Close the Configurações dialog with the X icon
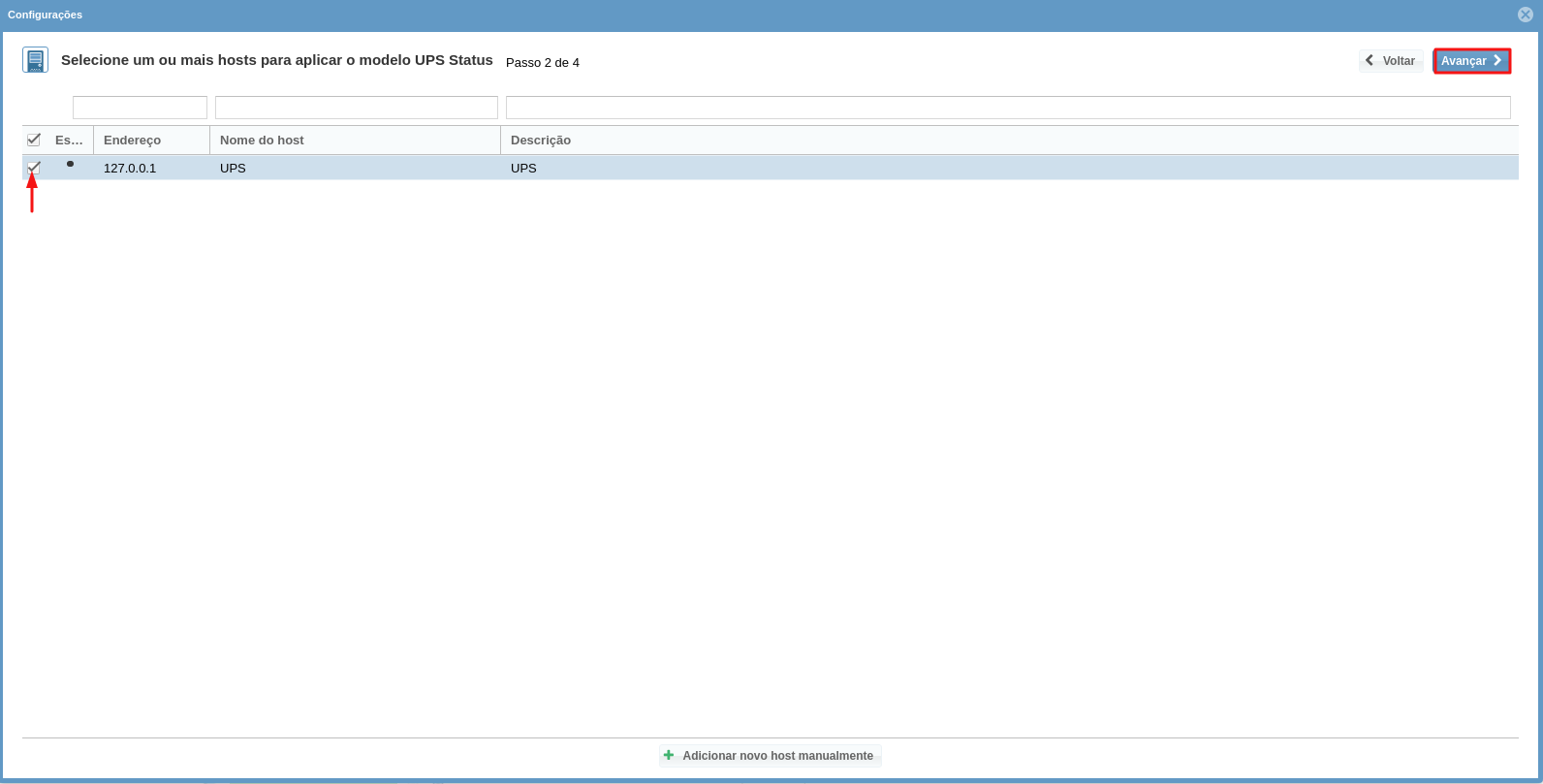The height and width of the screenshot is (784, 1543). click(1526, 15)
